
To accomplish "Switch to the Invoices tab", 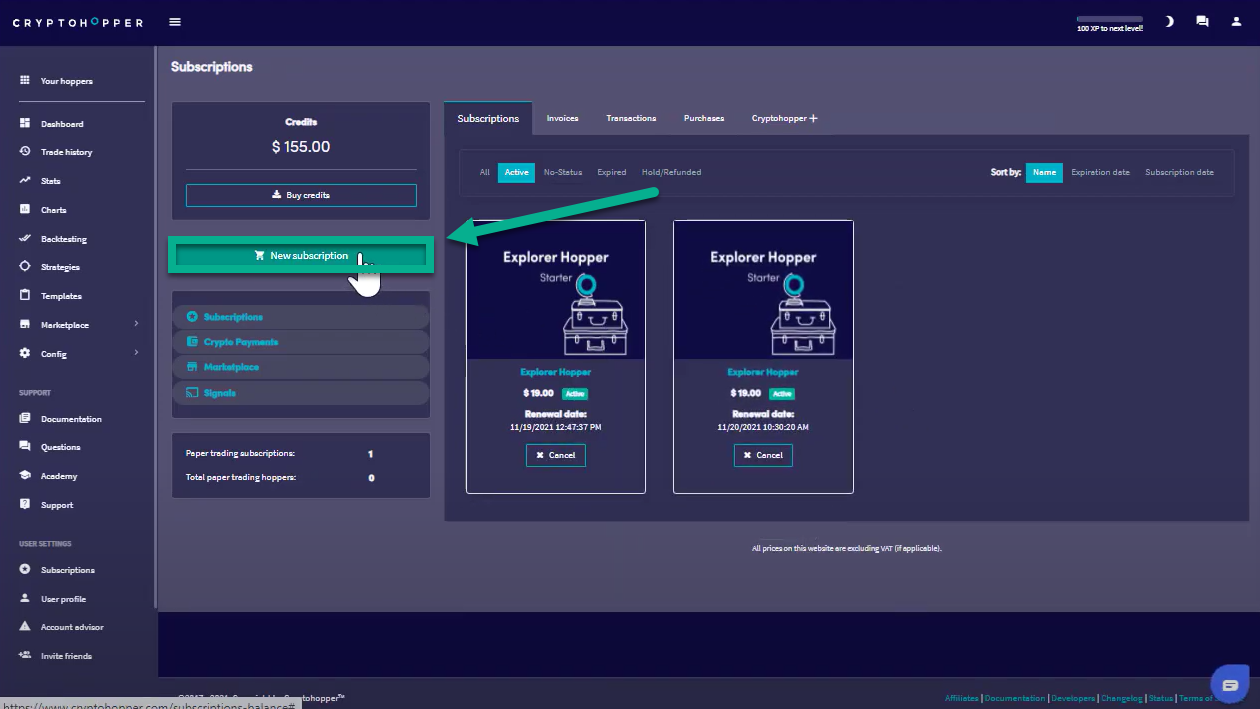I will pyautogui.click(x=562, y=118).
